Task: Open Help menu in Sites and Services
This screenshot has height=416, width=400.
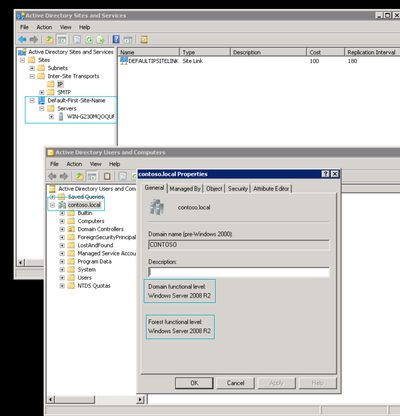Action: (84, 27)
